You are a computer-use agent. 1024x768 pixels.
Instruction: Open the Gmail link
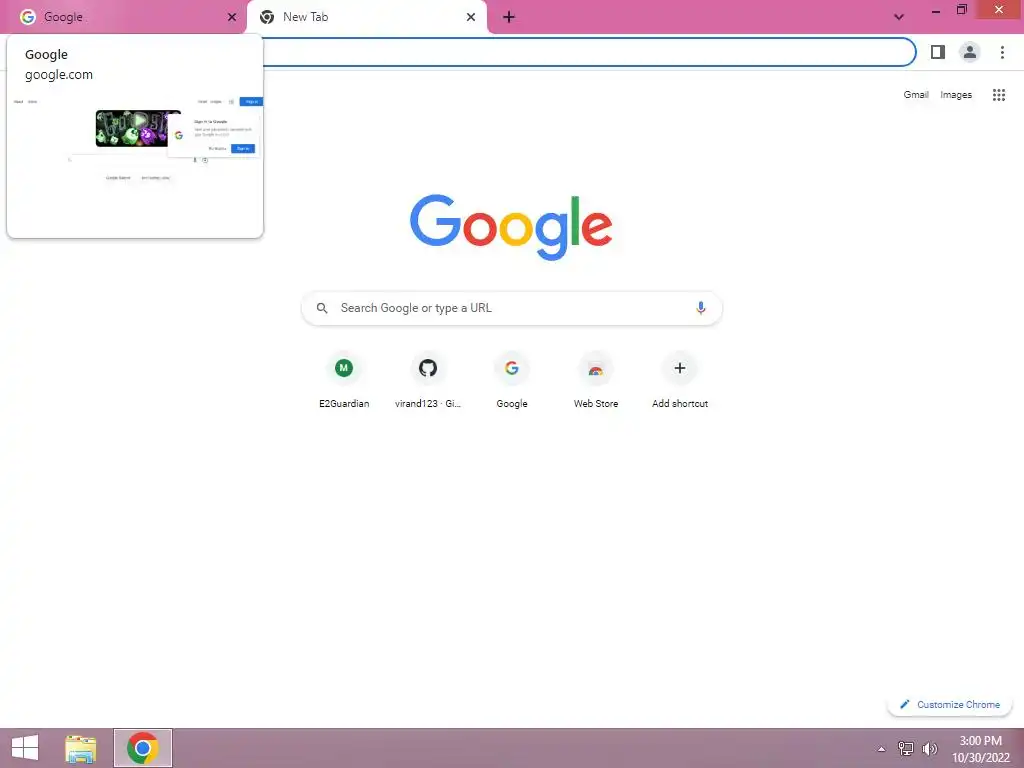pyautogui.click(x=916, y=95)
